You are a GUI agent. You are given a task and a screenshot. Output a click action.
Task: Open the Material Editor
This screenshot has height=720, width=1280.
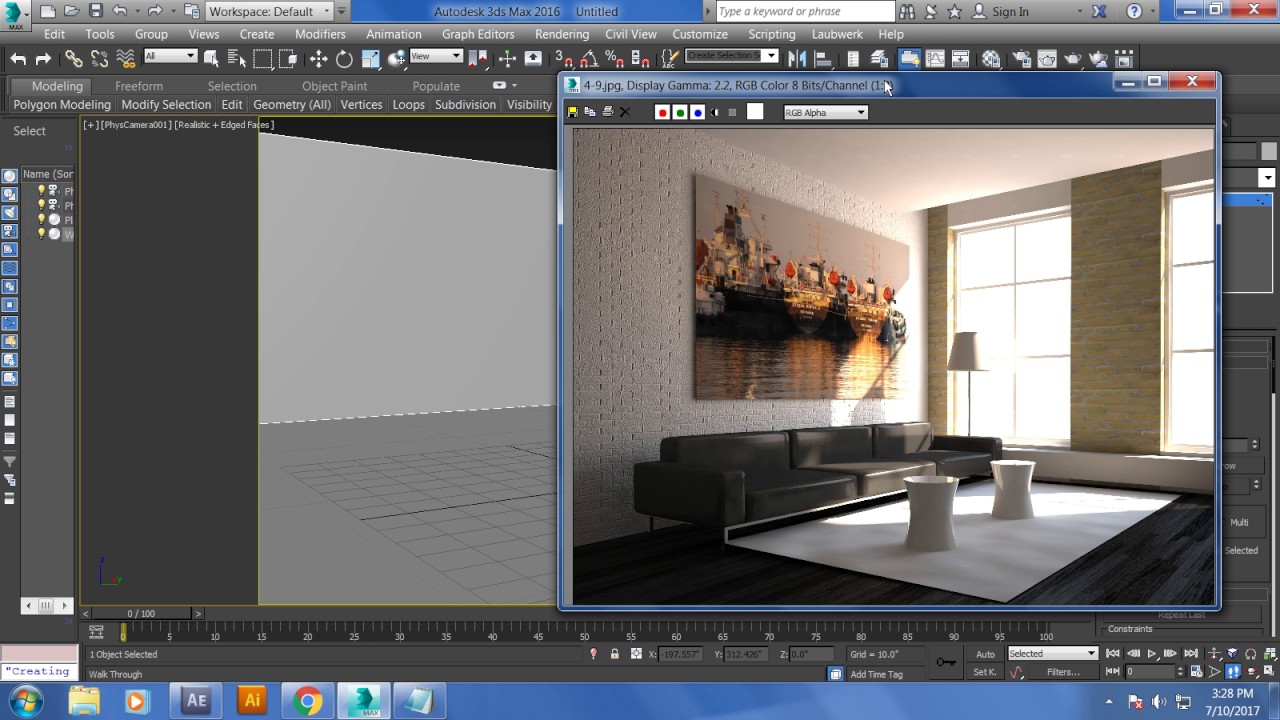tap(991, 58)
